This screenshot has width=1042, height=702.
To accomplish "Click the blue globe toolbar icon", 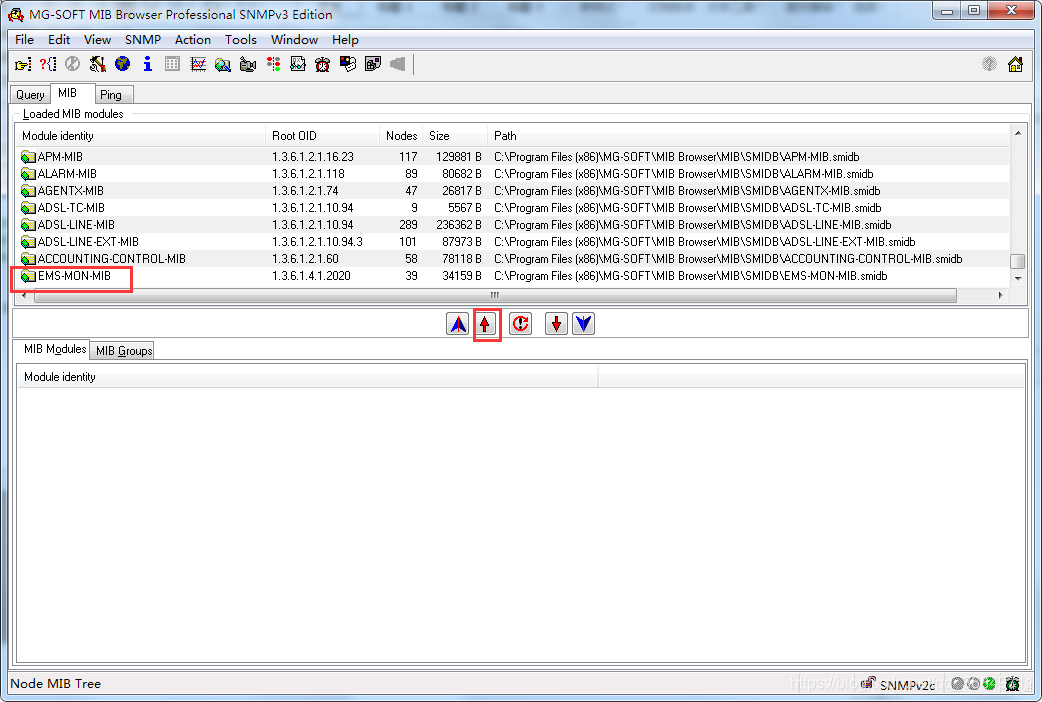I will pyautogui.click(x=122, y=64).
